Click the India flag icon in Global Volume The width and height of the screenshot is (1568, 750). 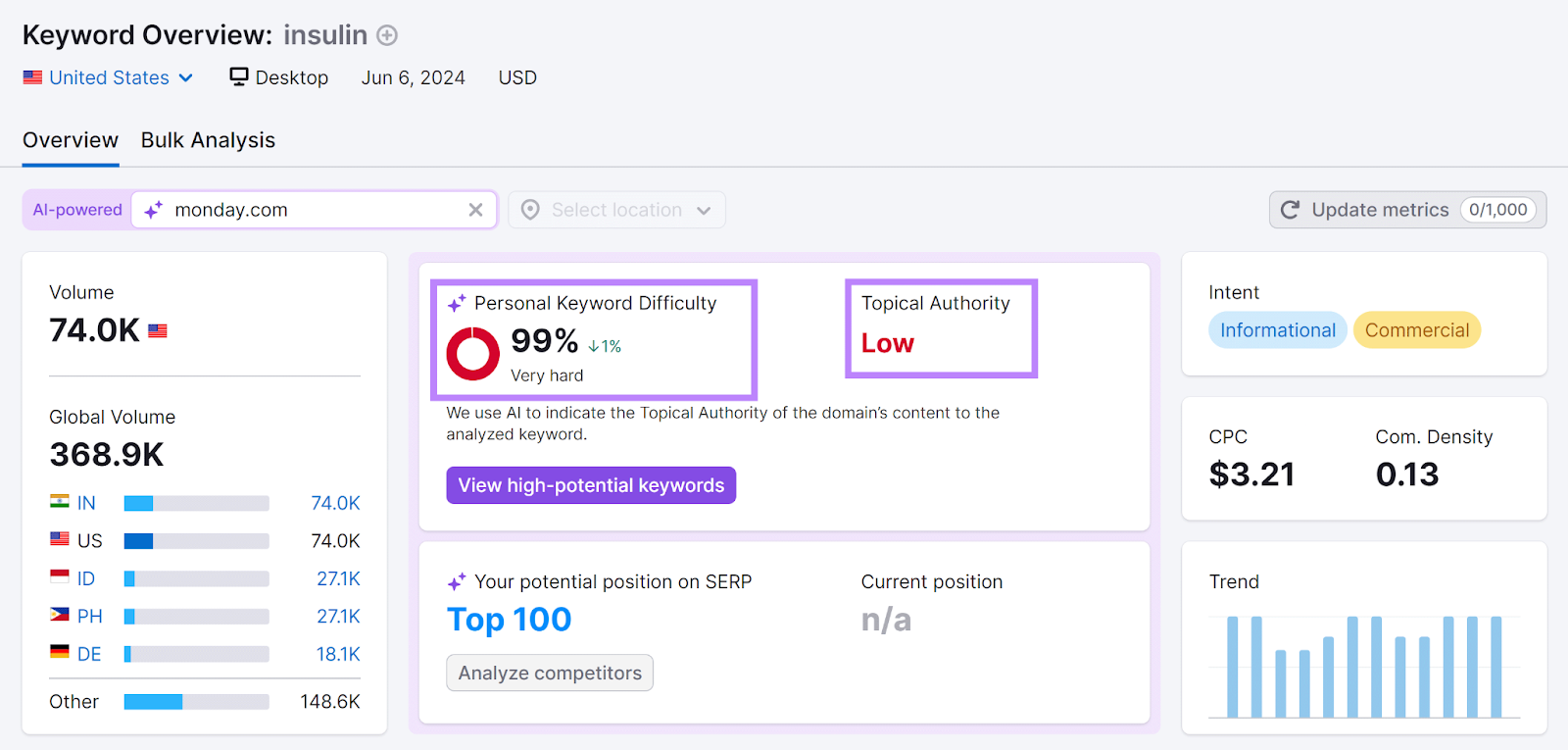tap(60, 501)
